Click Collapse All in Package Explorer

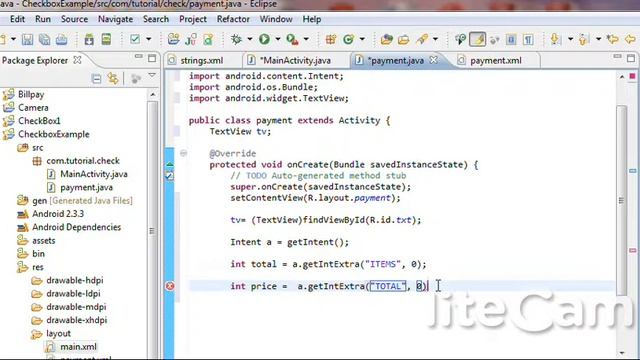click(x=96, y=78)
